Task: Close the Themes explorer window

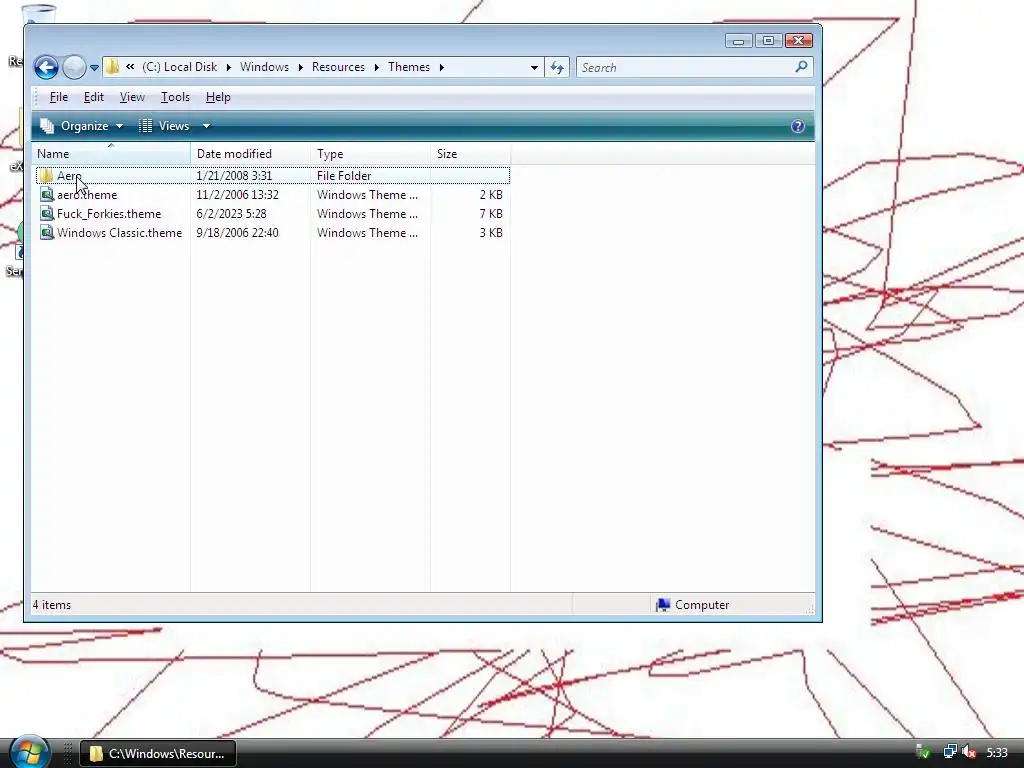Action: pos(799,41)
